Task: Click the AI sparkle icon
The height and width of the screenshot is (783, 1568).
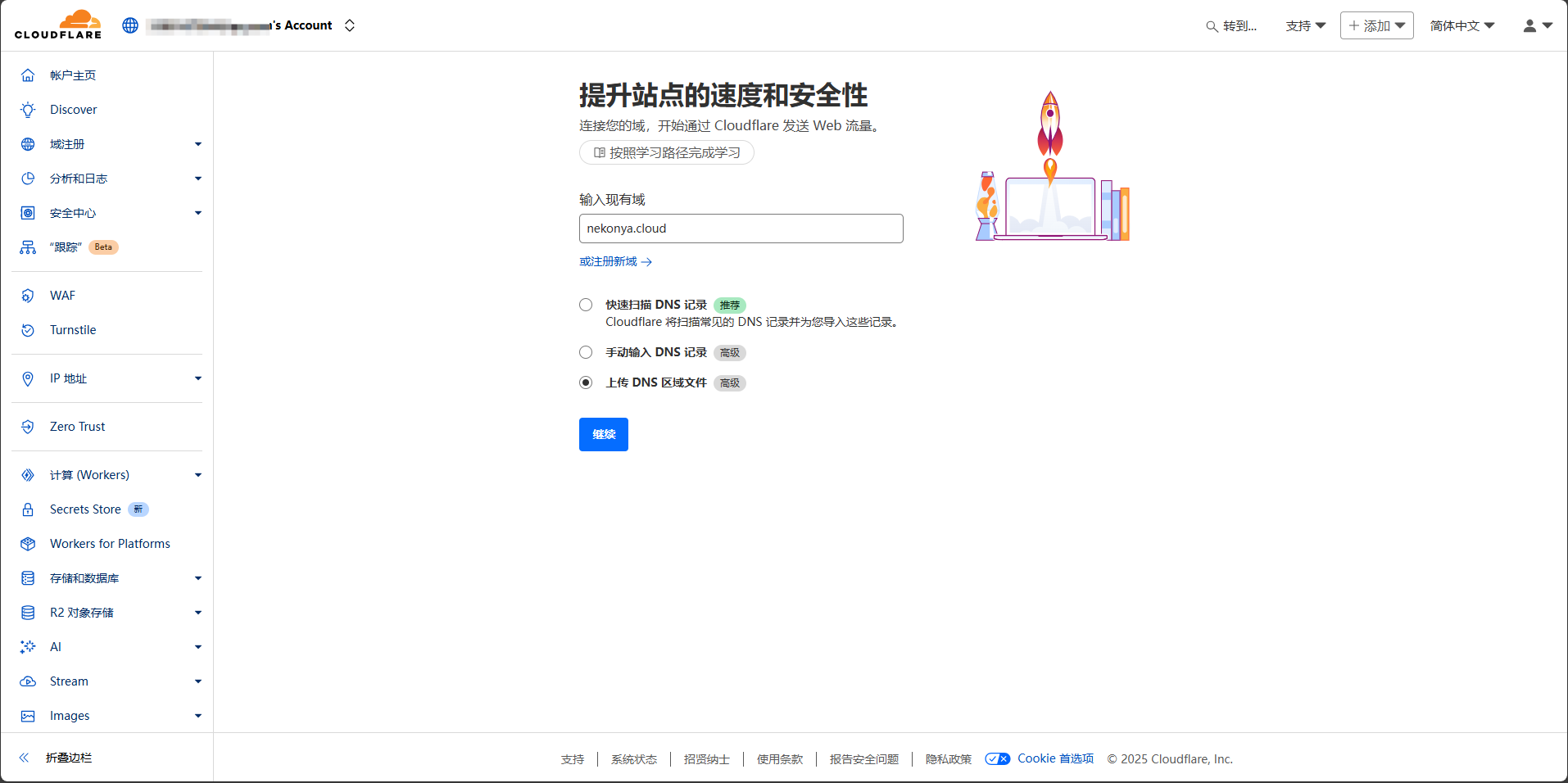Action: click(x=28, y=647)
